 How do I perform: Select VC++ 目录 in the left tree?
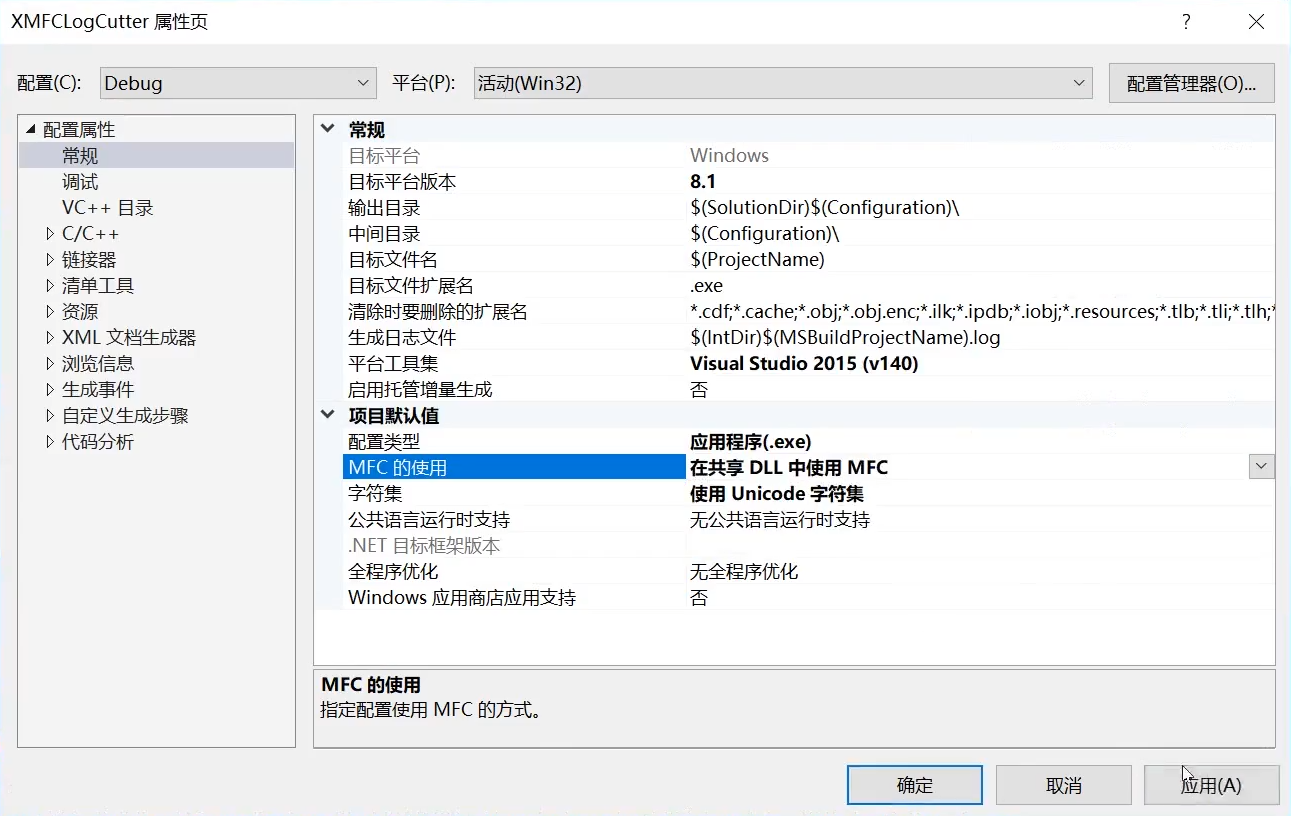coord(108,208)
